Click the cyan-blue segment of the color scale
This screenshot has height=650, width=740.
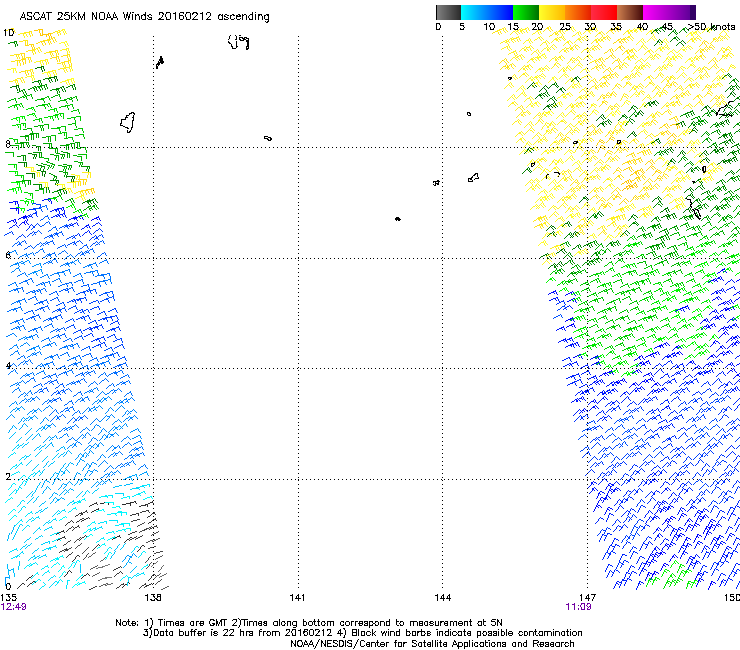[x=487, y=12]
